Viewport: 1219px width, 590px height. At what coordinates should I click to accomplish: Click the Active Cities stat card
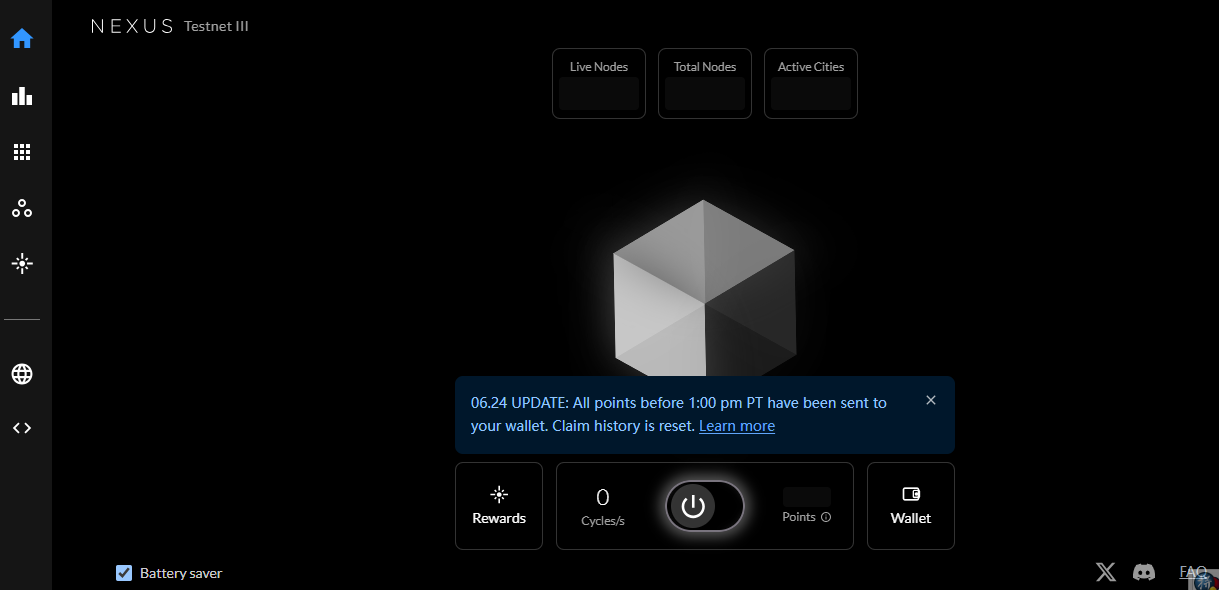[810, 84]
